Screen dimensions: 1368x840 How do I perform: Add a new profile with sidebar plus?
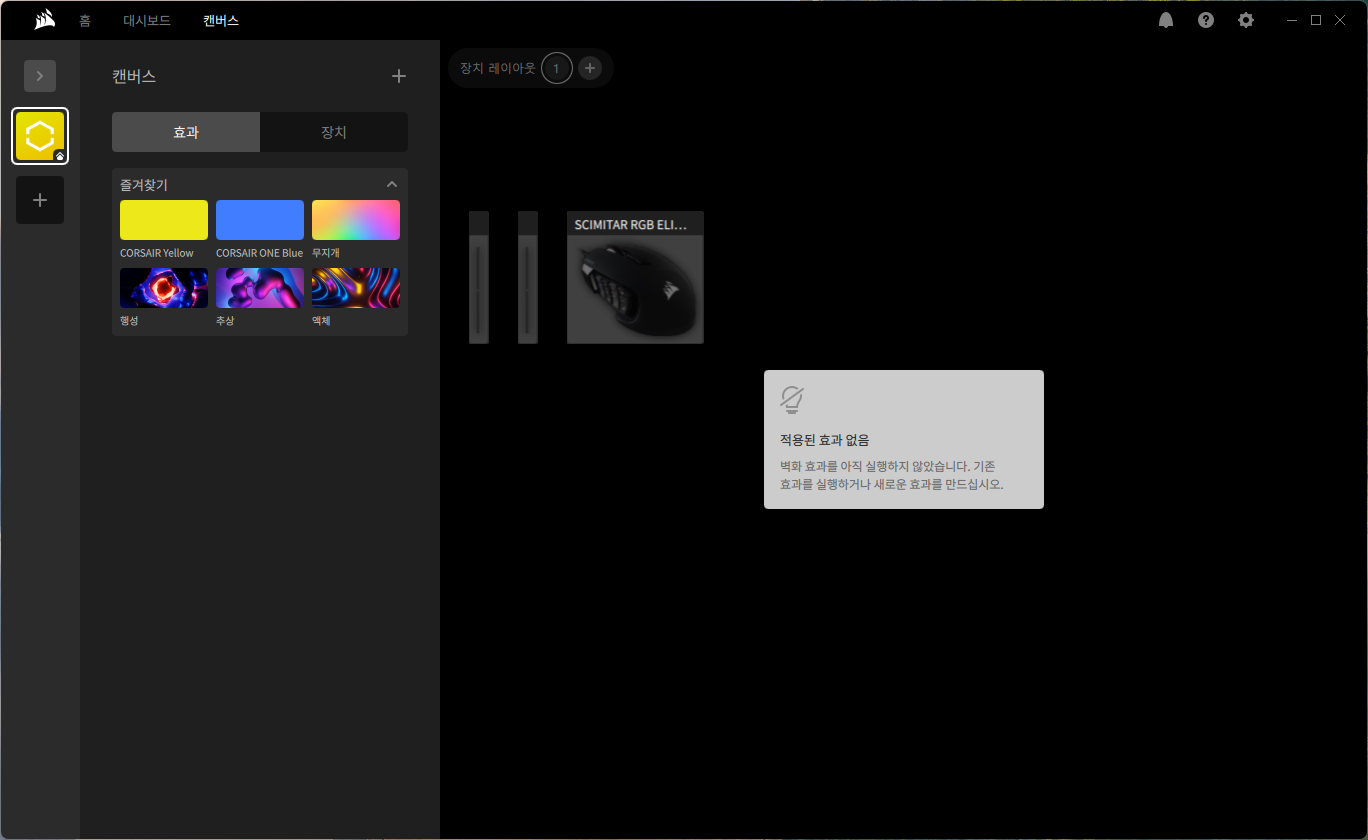point(40,200)
